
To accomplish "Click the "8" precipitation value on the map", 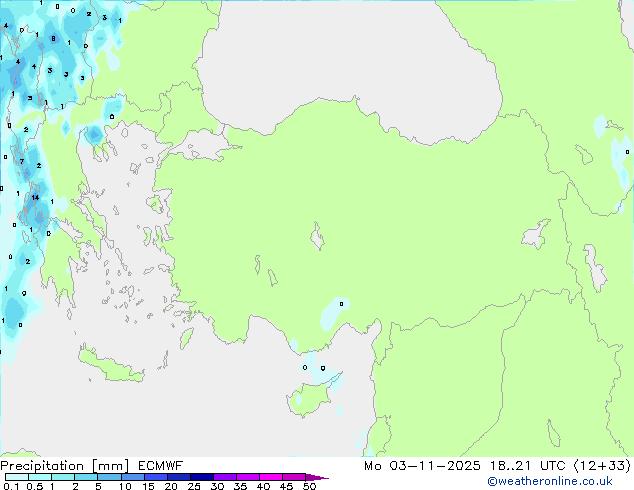I will pos(53,39).
